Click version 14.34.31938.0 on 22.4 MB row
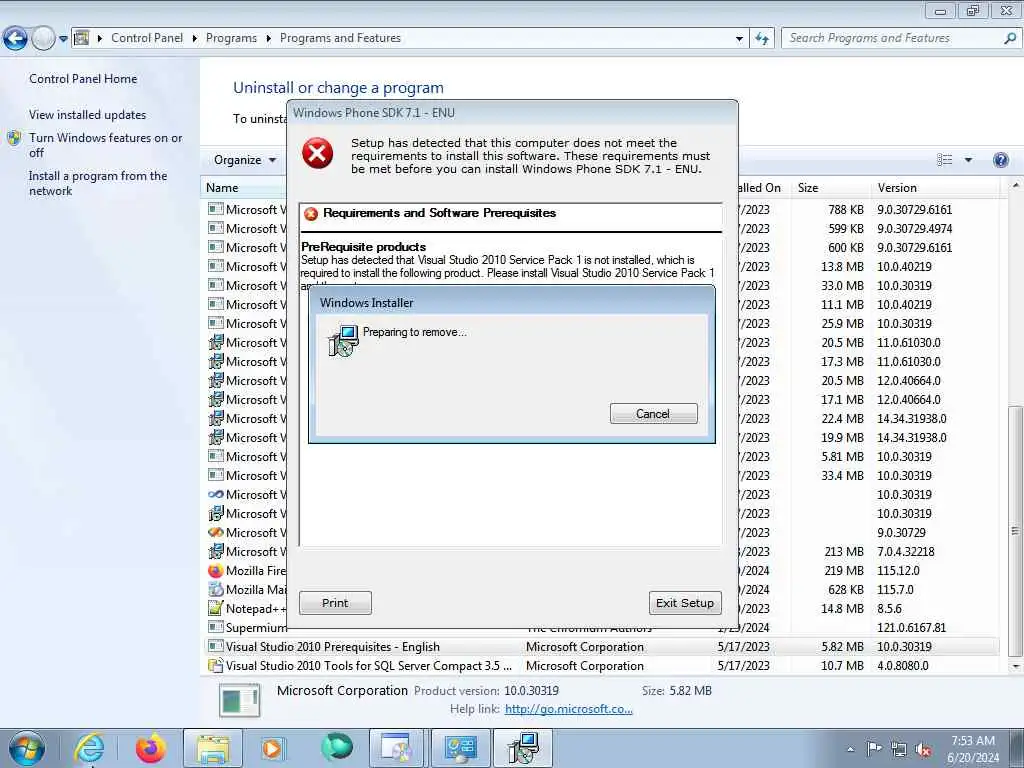Image resolution: width=1024 pixels, height=768 pixels. click(912, 419)
